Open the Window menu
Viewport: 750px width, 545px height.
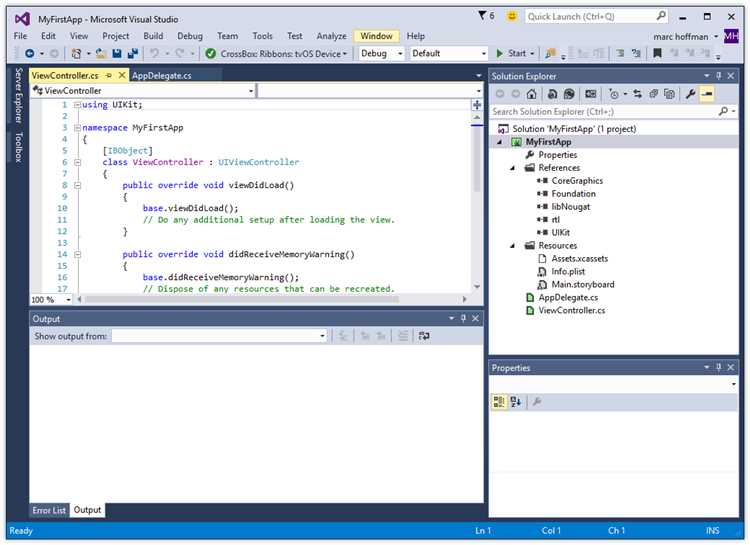[x=376, y=36]
